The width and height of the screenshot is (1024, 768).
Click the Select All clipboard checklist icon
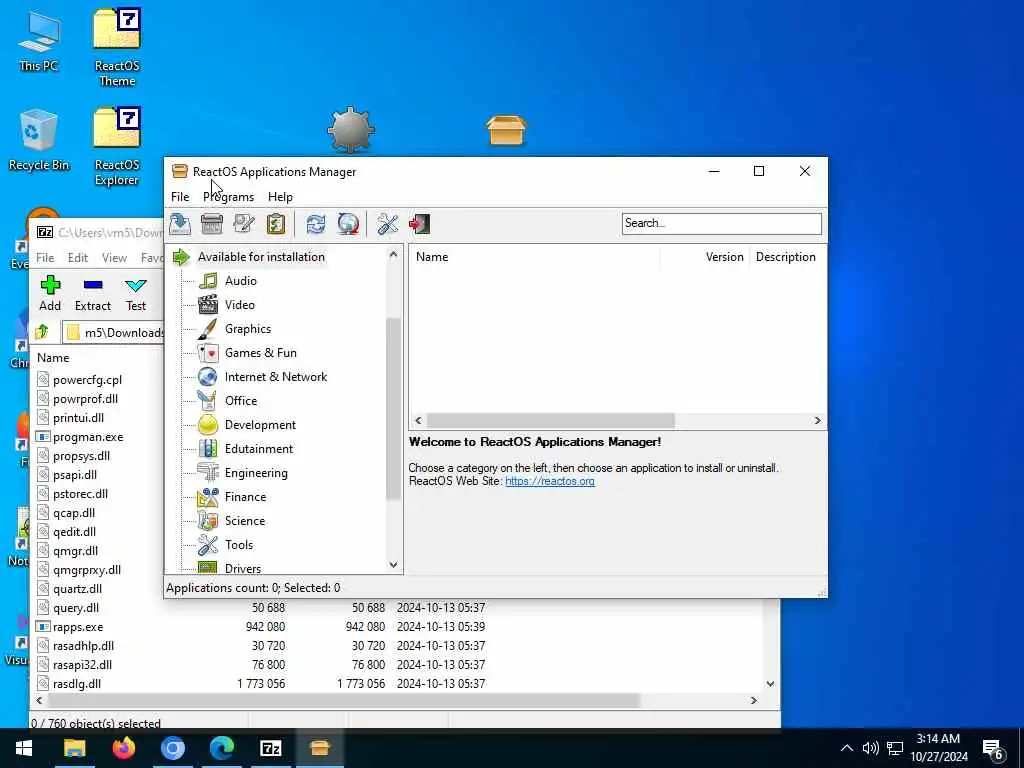(276, 224)
